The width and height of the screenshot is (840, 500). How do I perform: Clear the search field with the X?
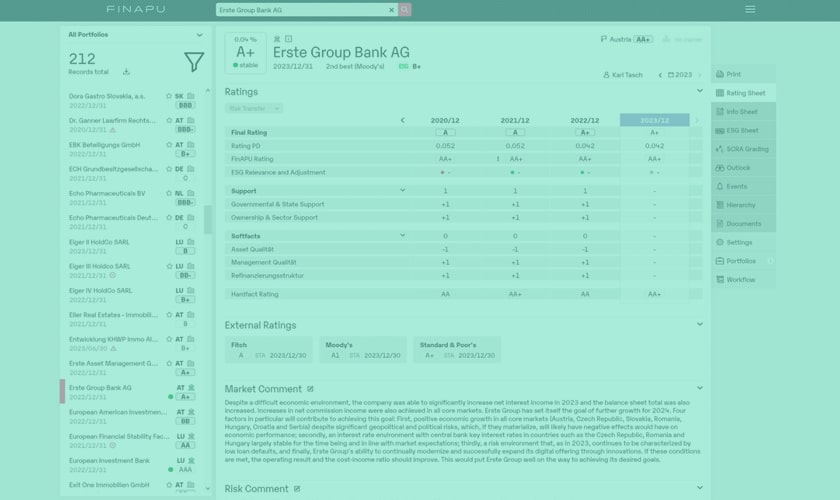click(x=391, y=10)
